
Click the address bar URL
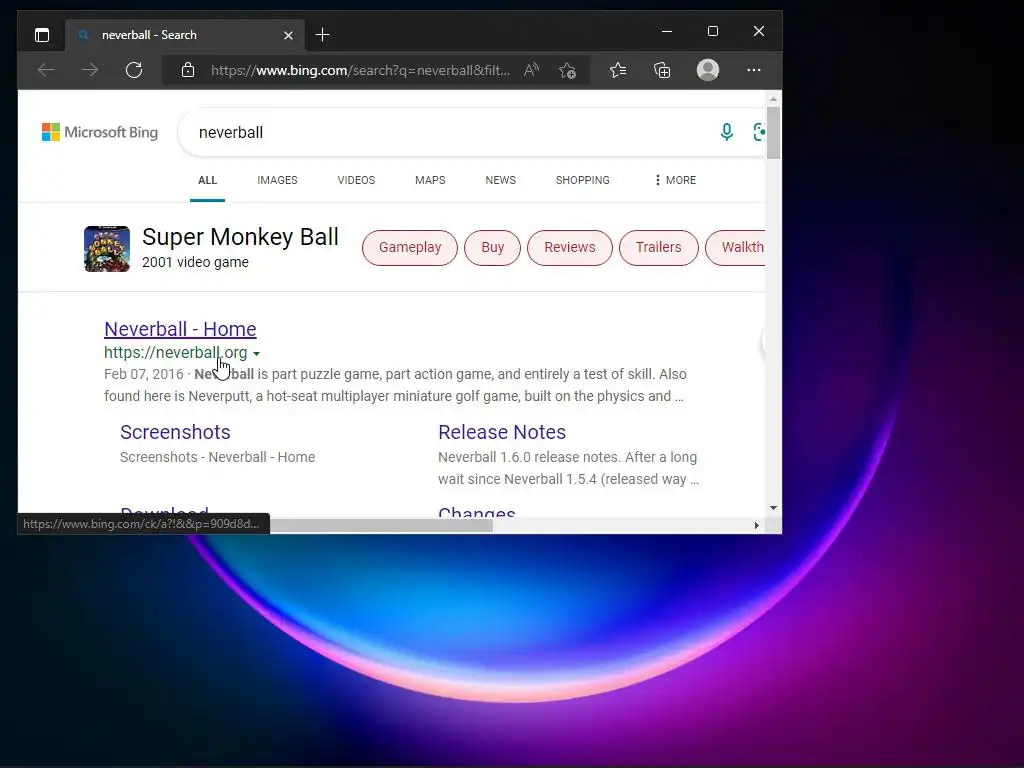tap(360, 70)
